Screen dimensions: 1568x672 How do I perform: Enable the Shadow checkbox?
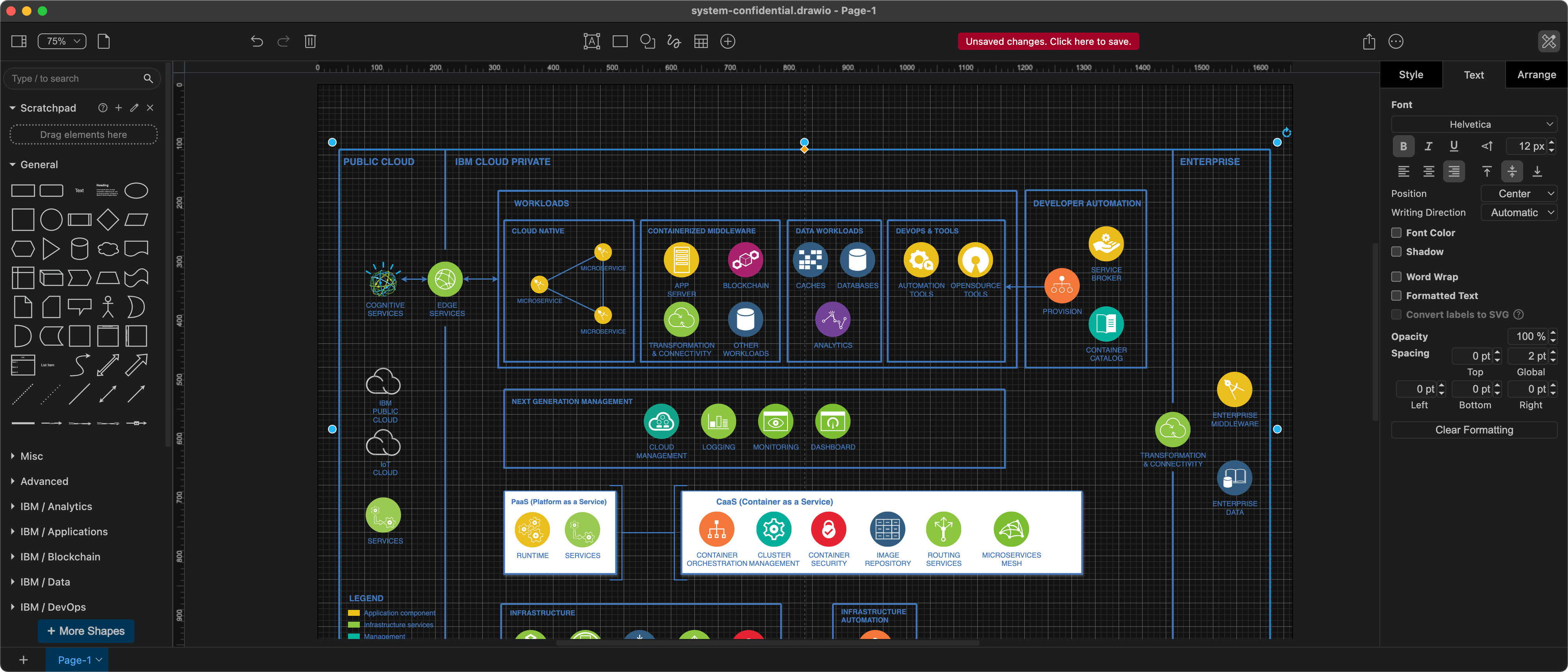(1396, 251)
